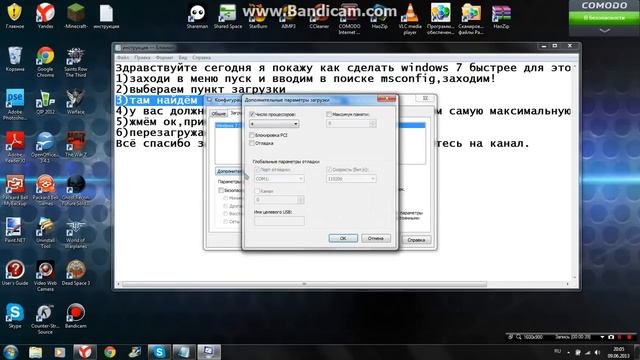Open the Правка menu in Notepad
Image resolution: width=640 pixels, height=360 pixels.
pyautogui.click(x=142, y=58)
